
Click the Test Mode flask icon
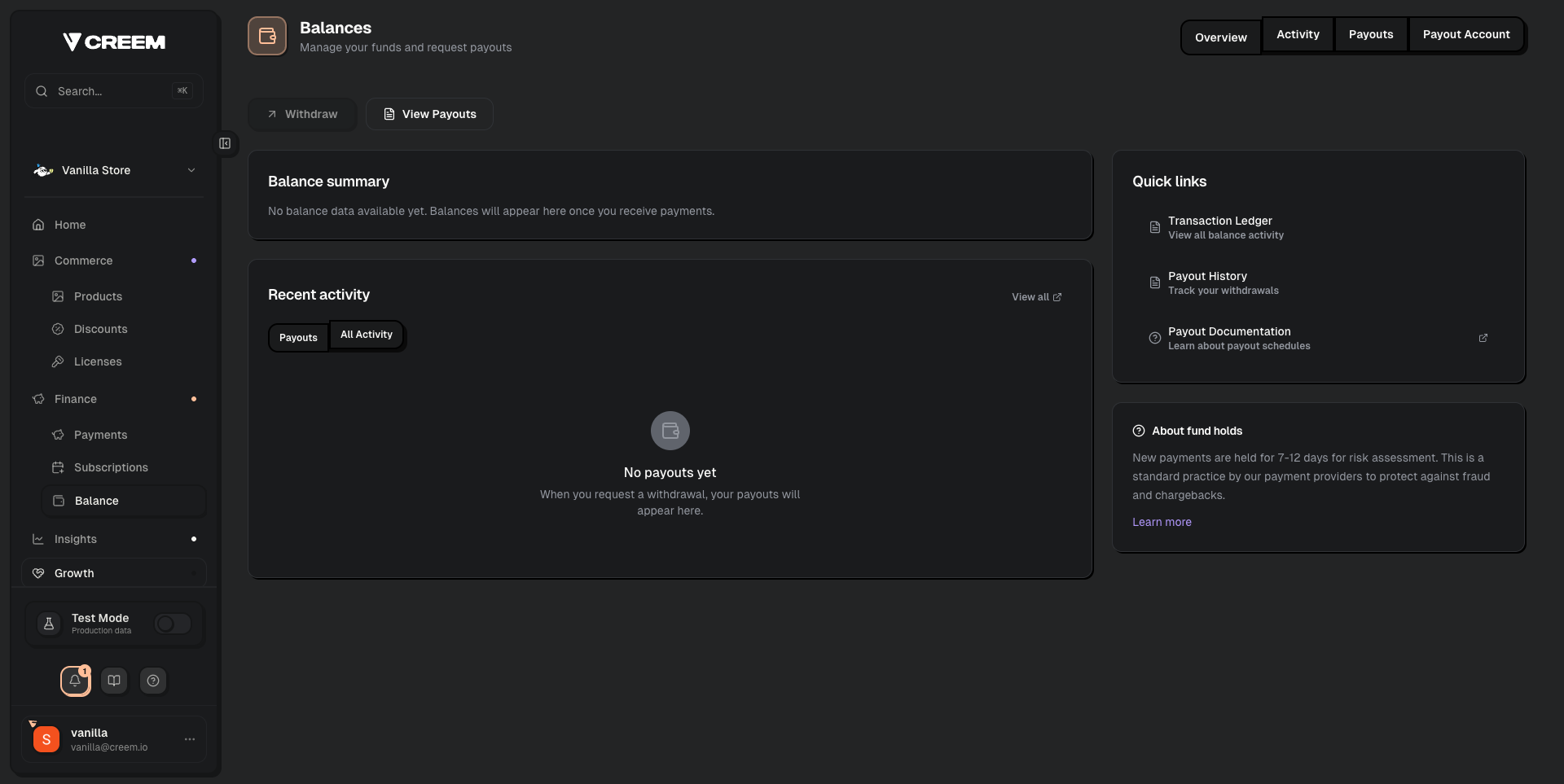pos(49,624)
